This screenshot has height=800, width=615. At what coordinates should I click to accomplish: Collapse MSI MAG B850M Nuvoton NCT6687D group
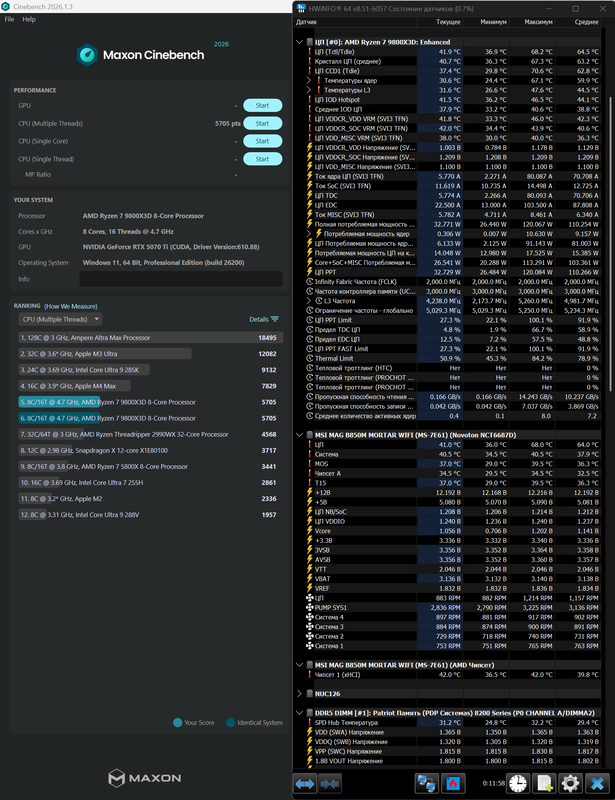click(300, 435)
